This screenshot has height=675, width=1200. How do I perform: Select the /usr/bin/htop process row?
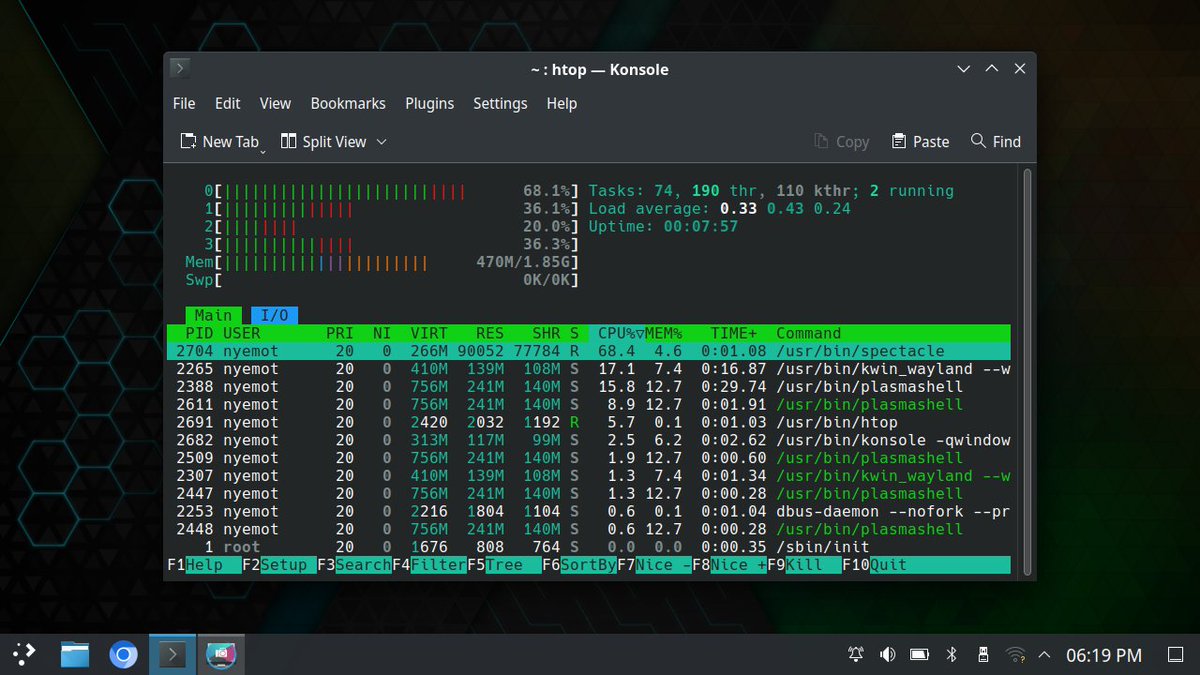(588, 422)
